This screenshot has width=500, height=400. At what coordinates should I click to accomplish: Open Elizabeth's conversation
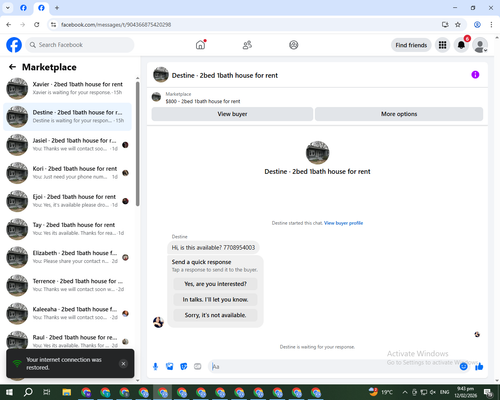pos(68,257)
